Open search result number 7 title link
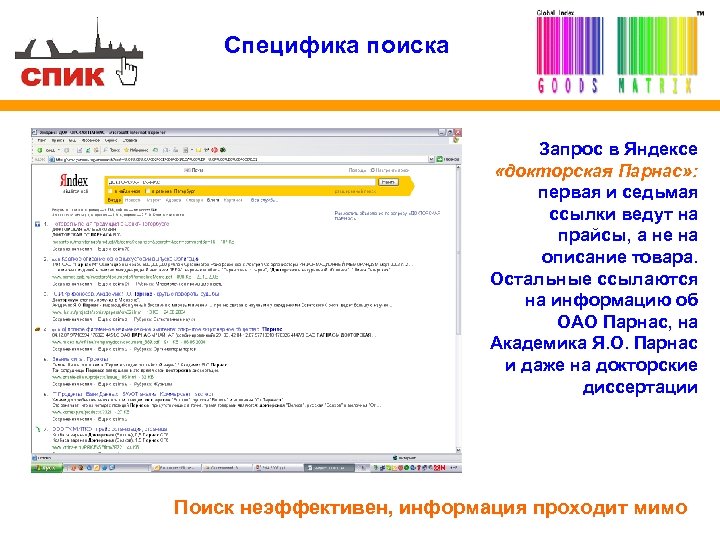Screen dimensions: 720x540 pos(110,429)
